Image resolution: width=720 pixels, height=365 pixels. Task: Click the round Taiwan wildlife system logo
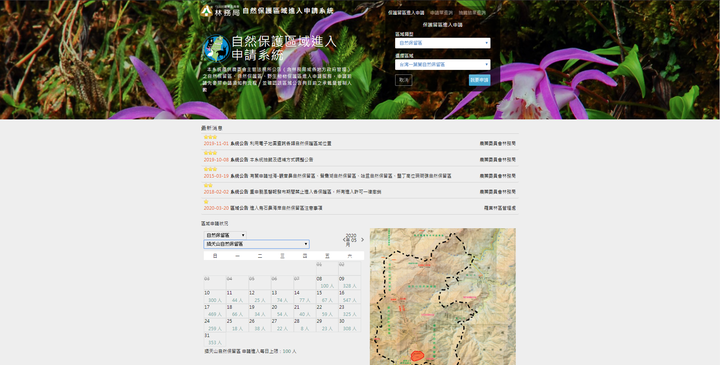(x=216, y=48)
